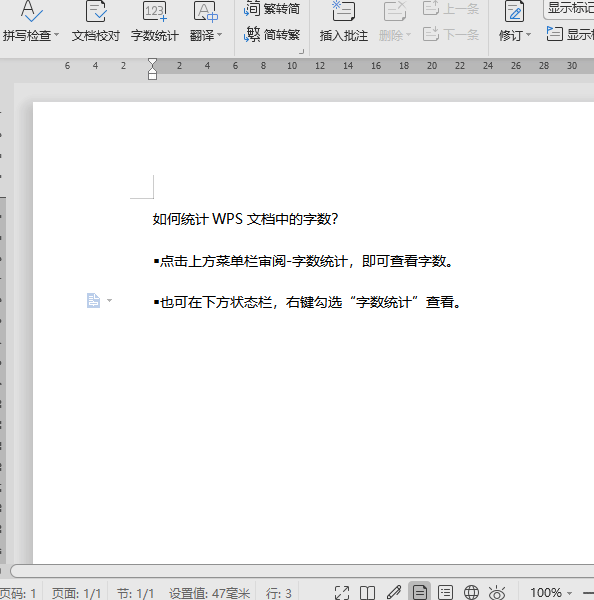Viewport: 594px width, 600px height.
Task: Toggle eye protection mode icon
Action: tap(497, 593)
